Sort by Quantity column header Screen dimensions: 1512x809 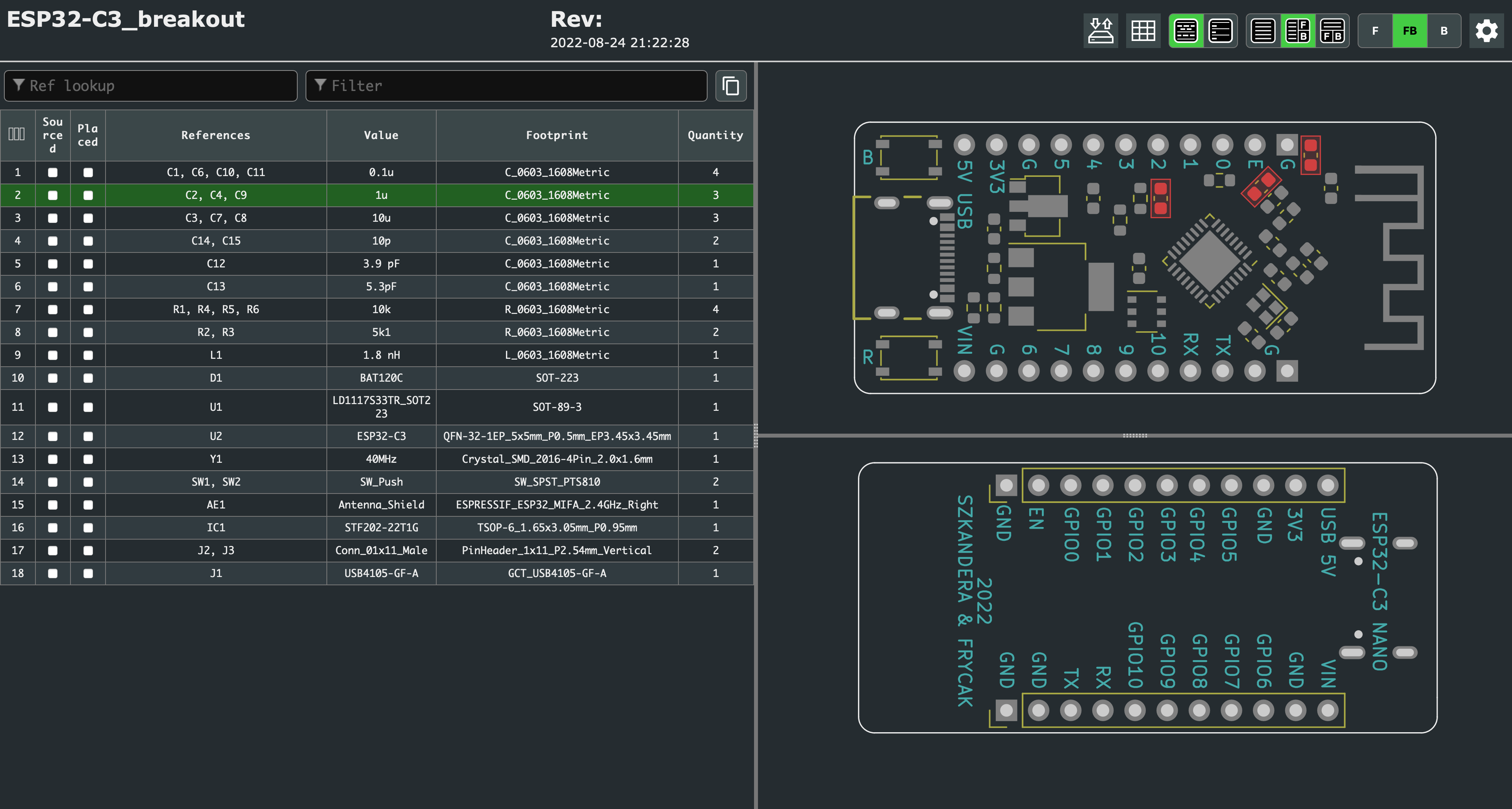(x=715, y=135)
